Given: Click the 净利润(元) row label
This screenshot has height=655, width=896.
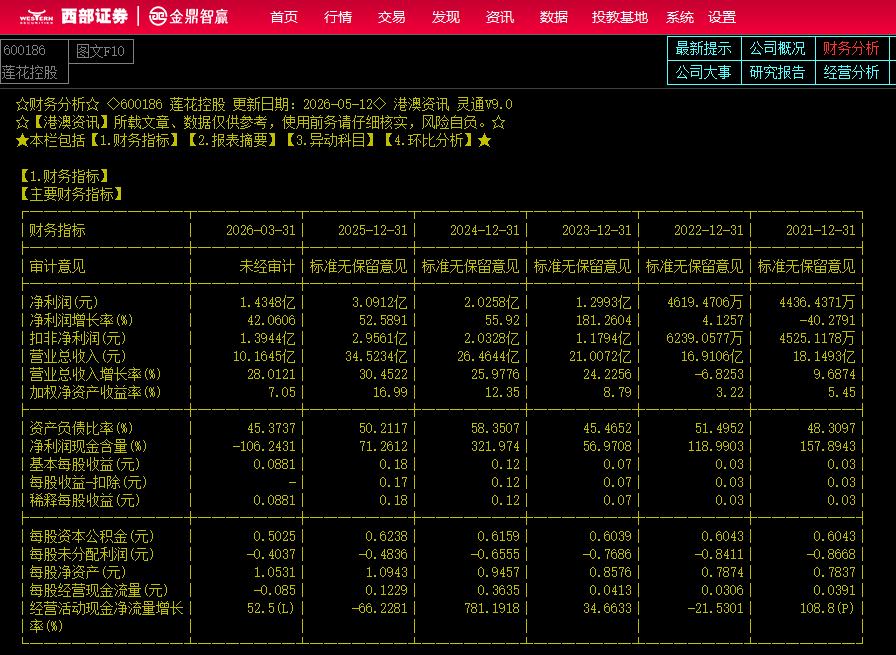Looking at the screenshot, I should (x=63, y=302).
